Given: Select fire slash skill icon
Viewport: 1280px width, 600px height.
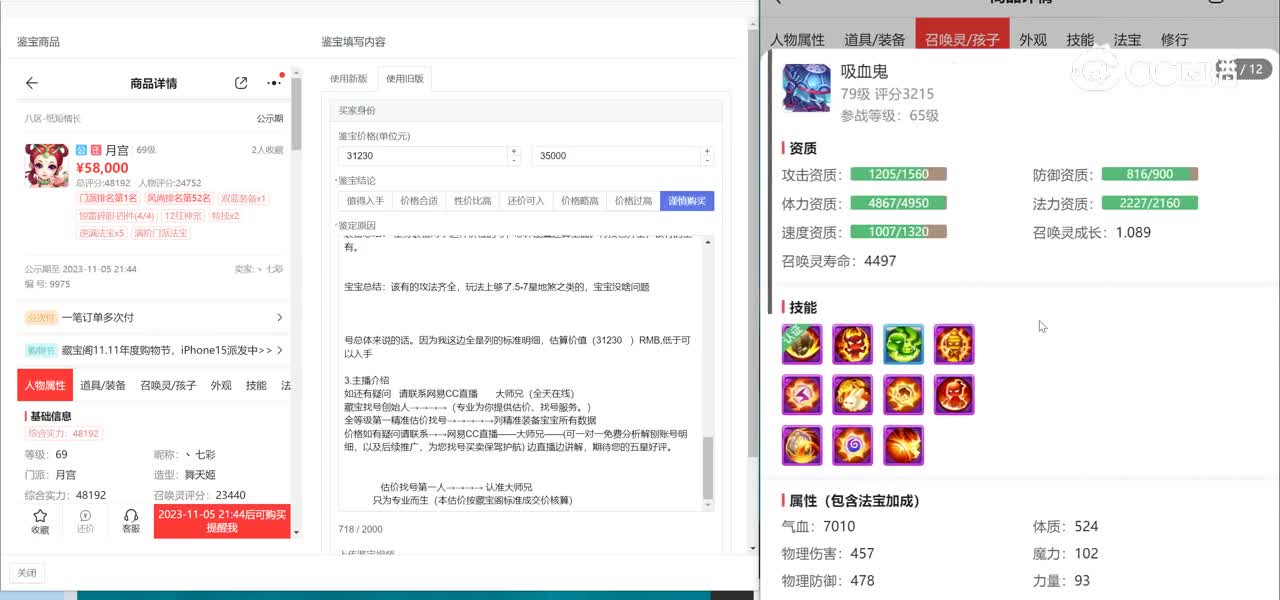Looking at the screenshot, I should pos(904,445).
